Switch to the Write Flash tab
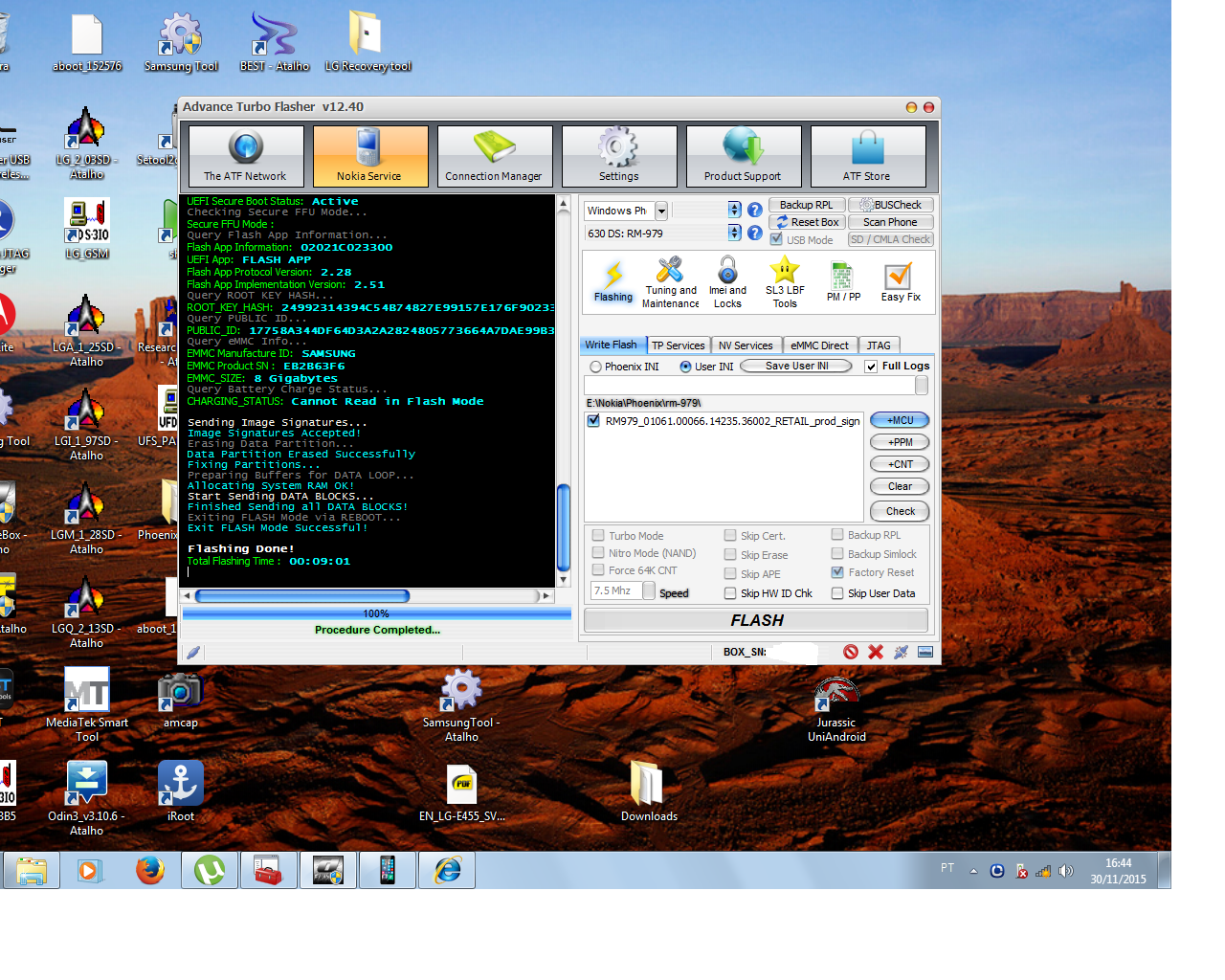 point(612,345)
